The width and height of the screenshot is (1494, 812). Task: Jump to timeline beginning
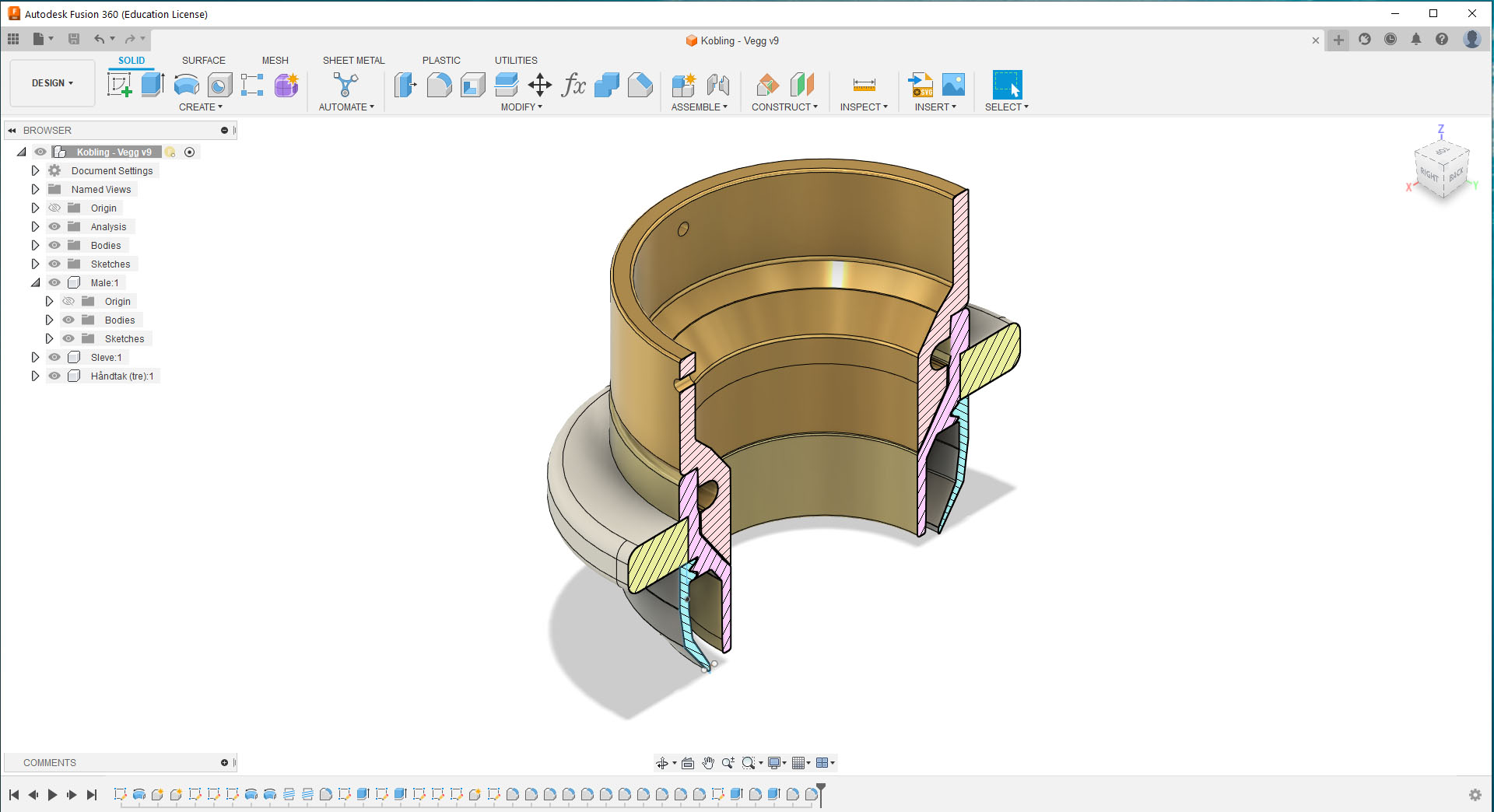tap(14, 795)
